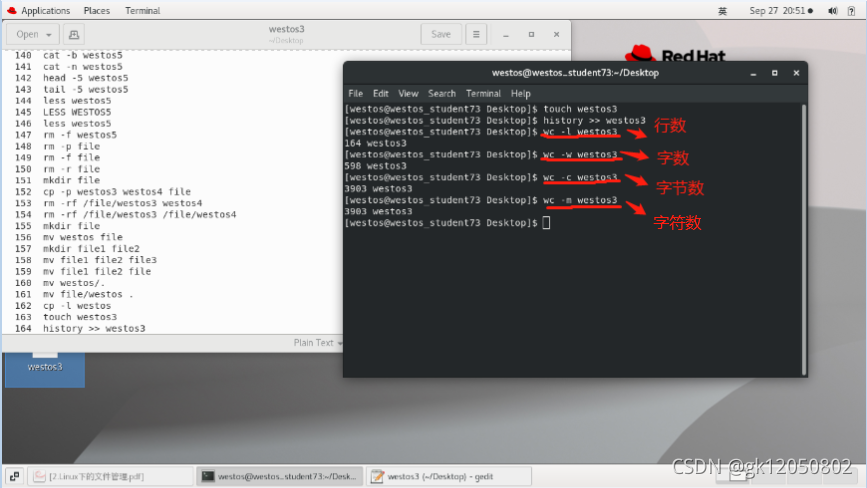Click line 163 'touch westos3' in gedit
867x488 pixels.
80,317
